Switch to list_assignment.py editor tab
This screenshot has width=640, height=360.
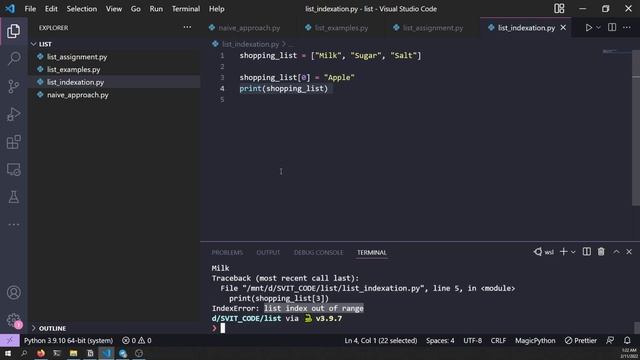click(x=433, y=28)
